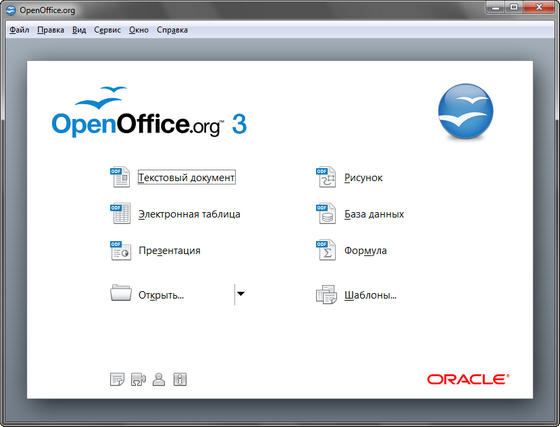Click the information icon at the bottom
This screenshot has width=560, height=427.
click(180, 379)
